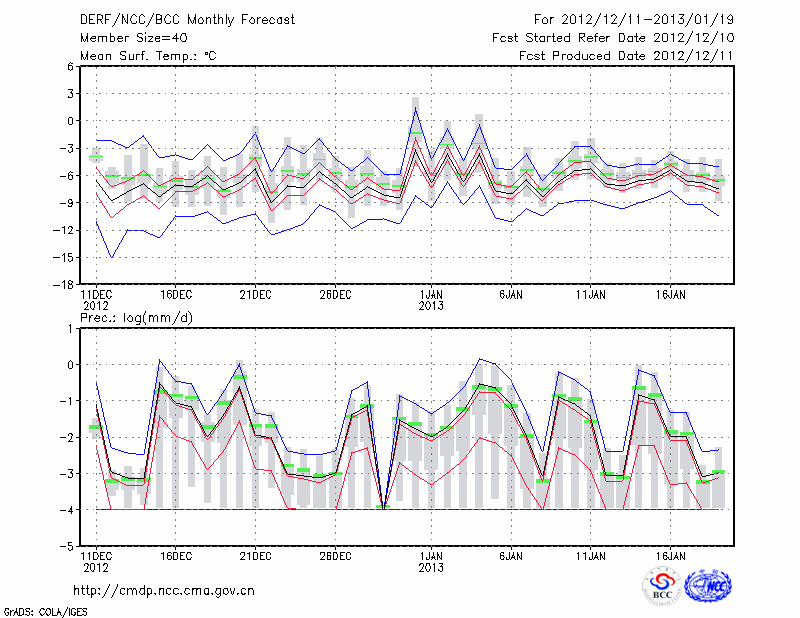Click 1JAN 2013 label under temperature chart
Screen dimensions: 800x618
point(431,300)
